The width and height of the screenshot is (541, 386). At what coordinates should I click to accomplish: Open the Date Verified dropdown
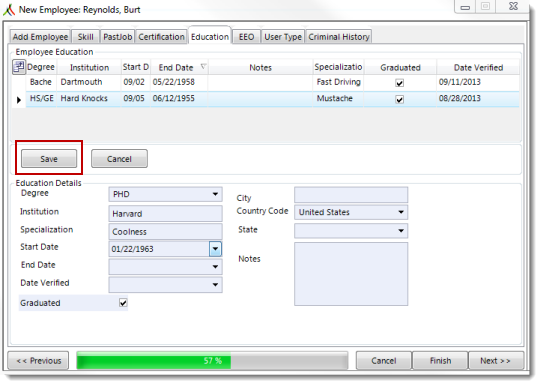pos(215,285)
